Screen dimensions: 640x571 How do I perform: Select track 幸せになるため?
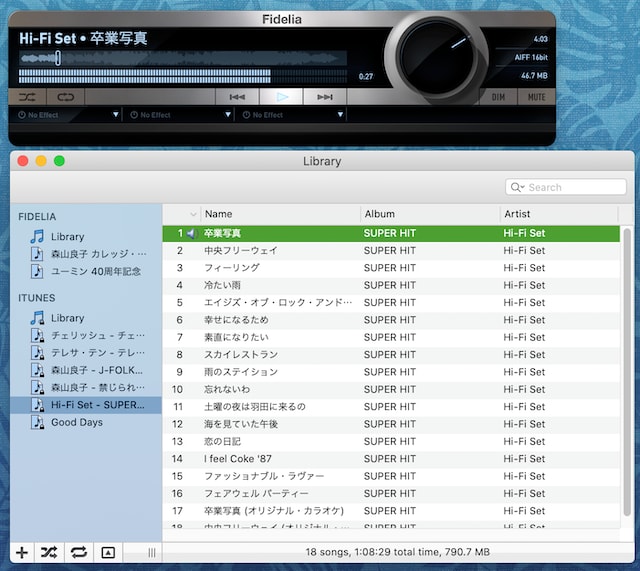click(391, 320)
